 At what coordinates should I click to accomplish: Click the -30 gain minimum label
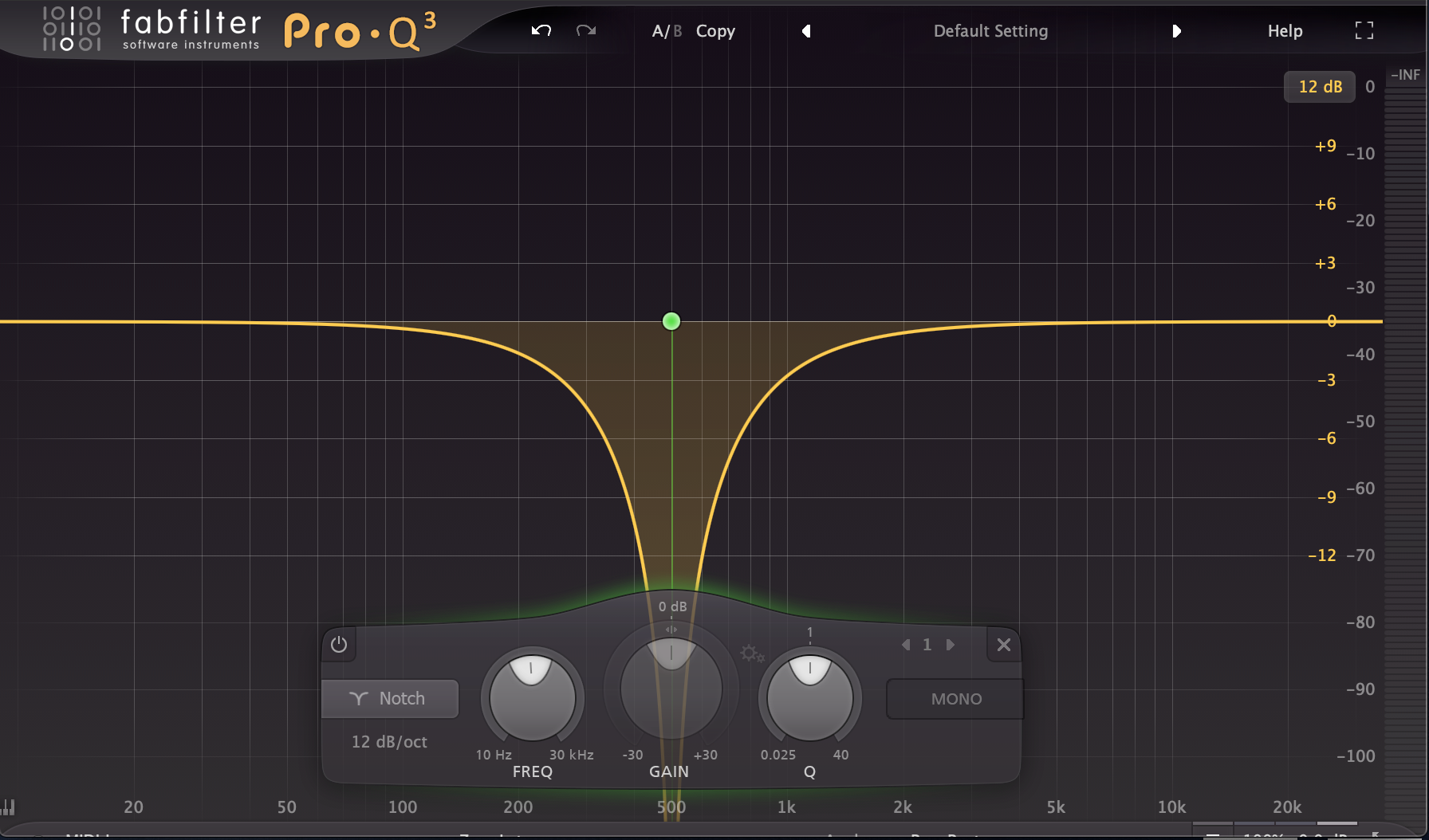[632, 755]
